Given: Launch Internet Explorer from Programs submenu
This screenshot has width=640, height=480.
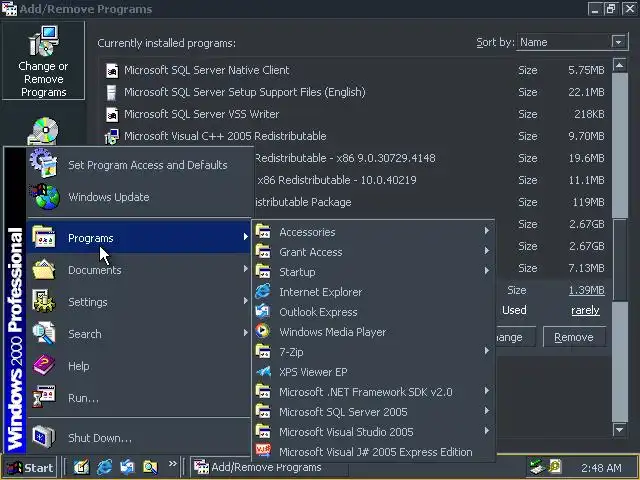Looking at the screenshot, I should click(x=373, y=292).
